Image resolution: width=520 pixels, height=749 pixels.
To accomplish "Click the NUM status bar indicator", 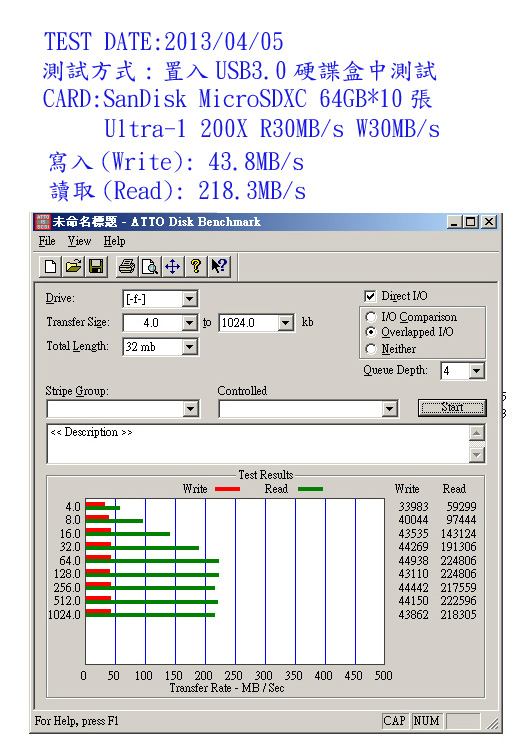I will [426, 721].
